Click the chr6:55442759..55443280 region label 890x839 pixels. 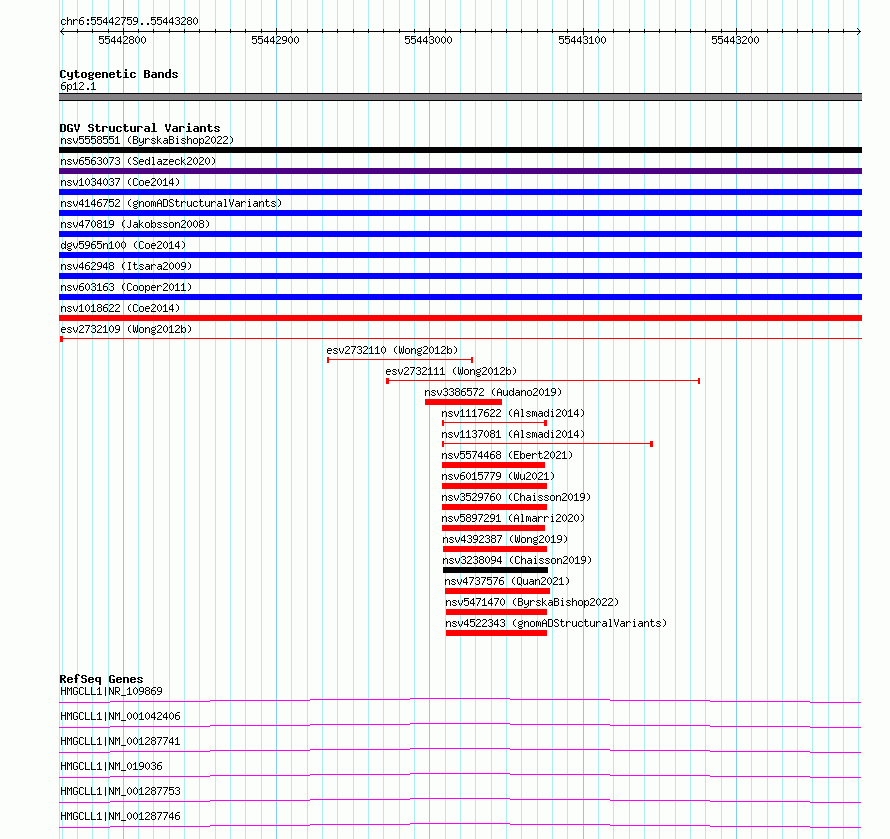pyautogui.click(x=129, y=22)
